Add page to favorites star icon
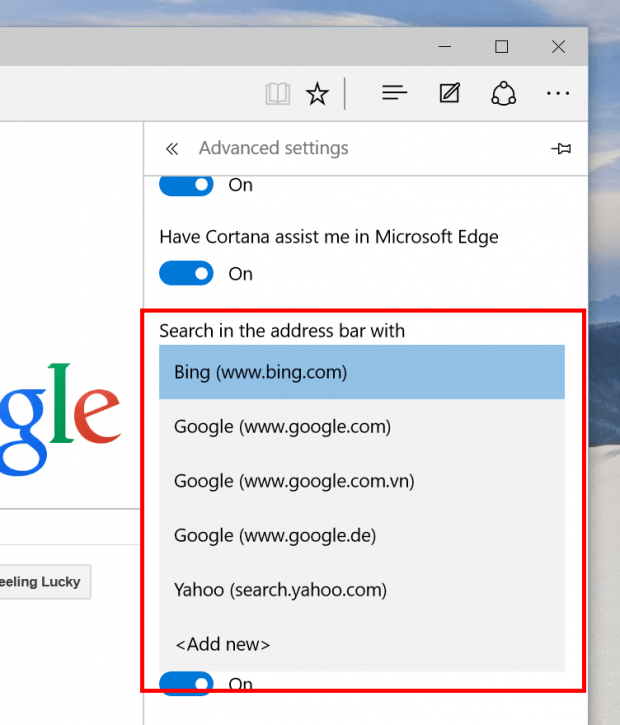The image size is (620, 725). click(317, 94)
